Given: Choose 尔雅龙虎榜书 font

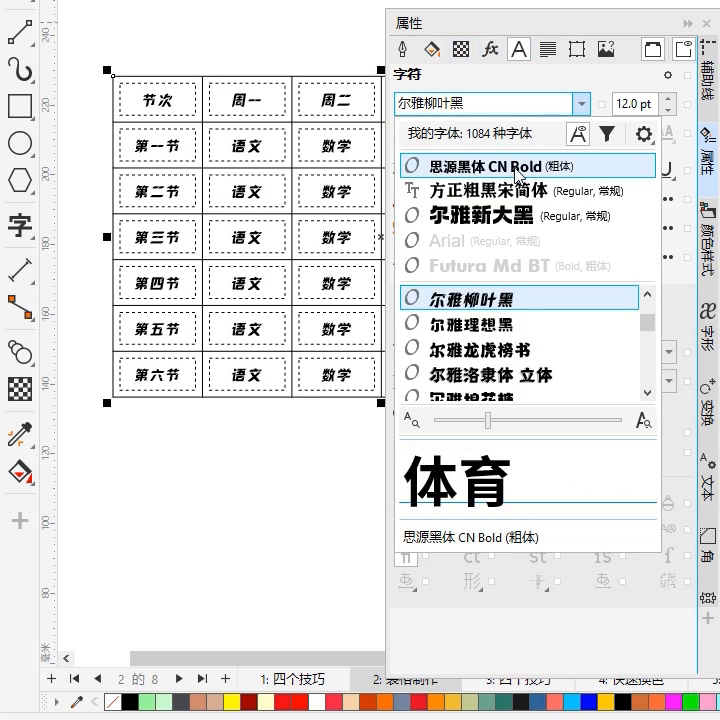Looking at the screenshot, I should pyautogui.click(x=519, y=349).
